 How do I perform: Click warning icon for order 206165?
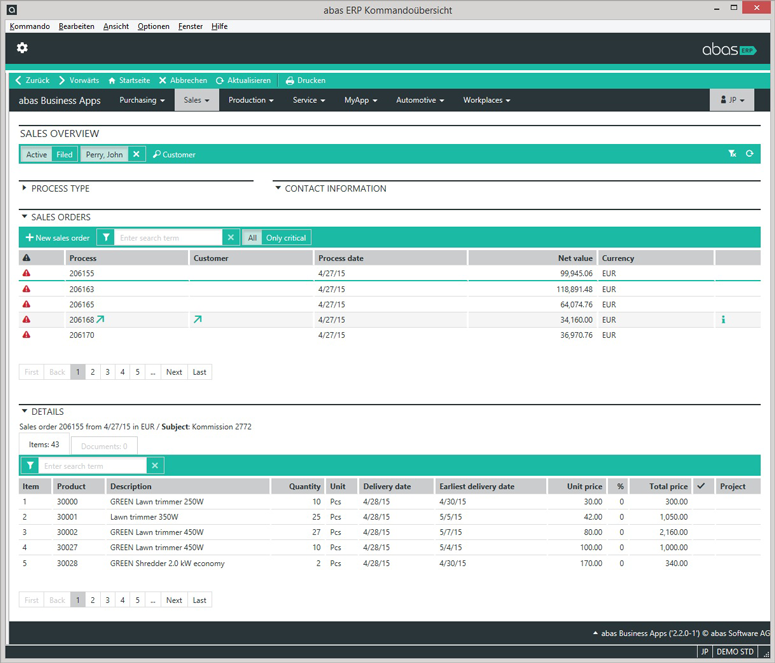[27, 304]
